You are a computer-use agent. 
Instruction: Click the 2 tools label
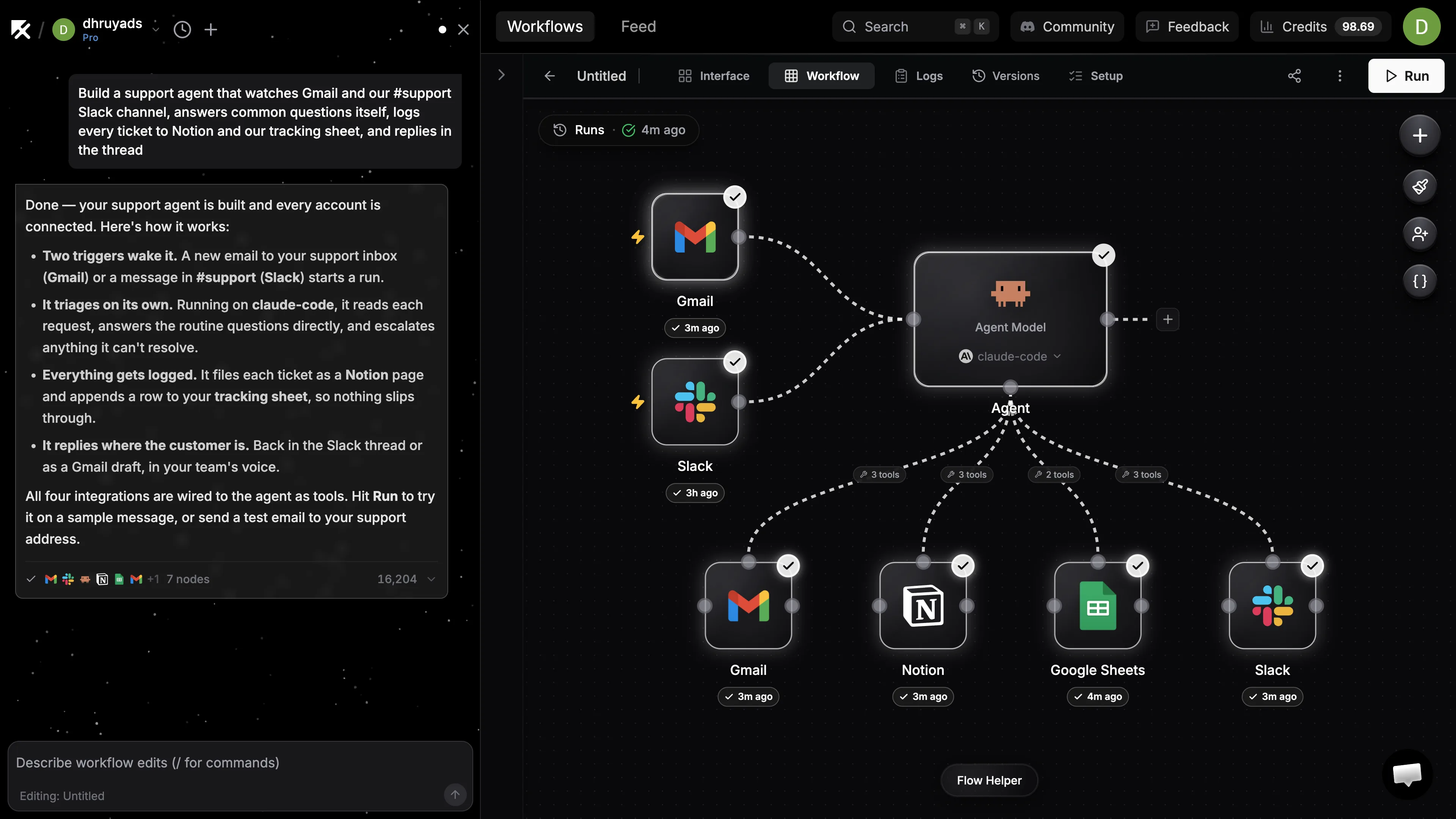[x=1054, y=475]
